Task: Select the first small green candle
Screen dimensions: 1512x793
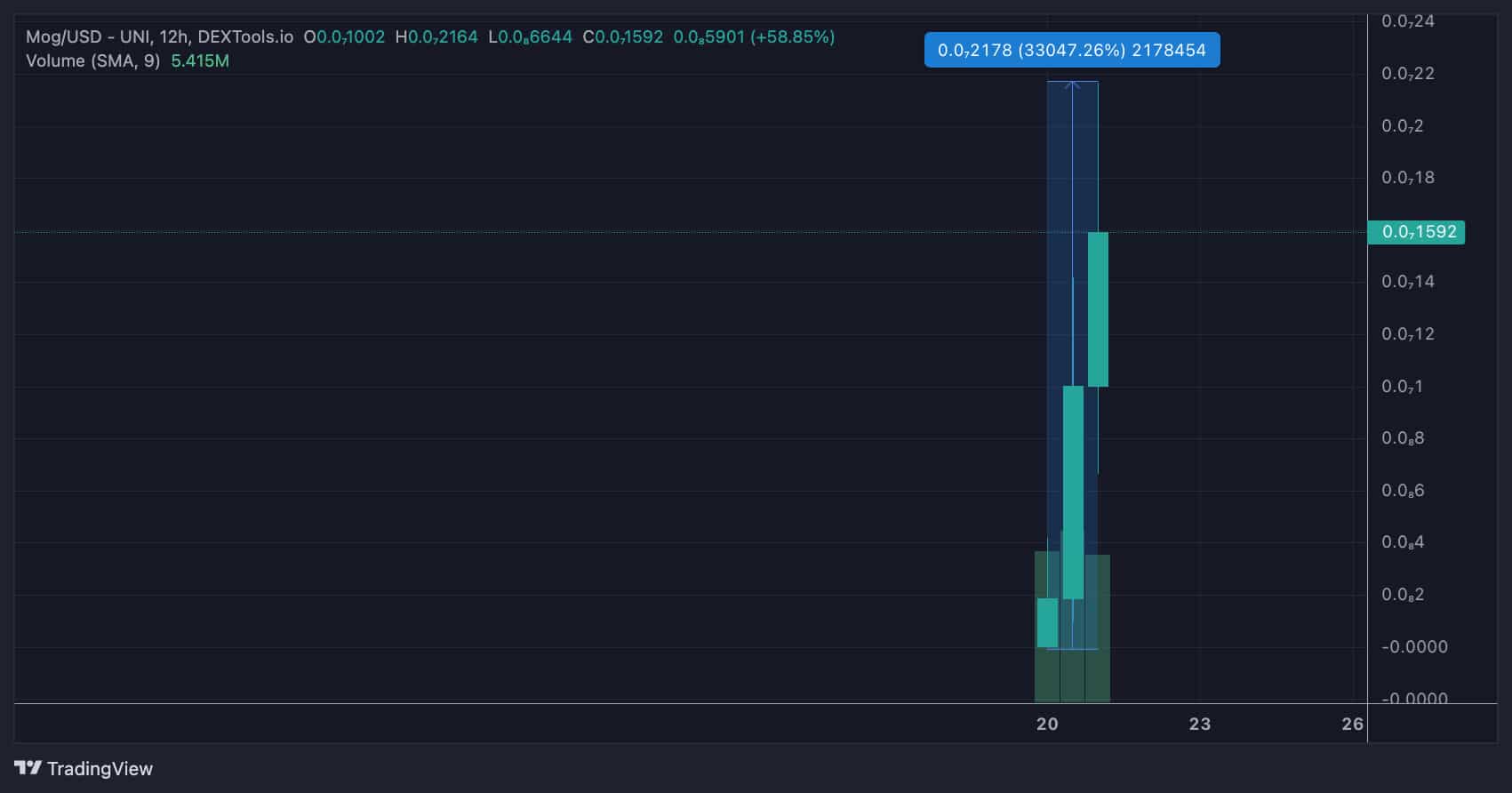Action: [x=1047, y=622]
